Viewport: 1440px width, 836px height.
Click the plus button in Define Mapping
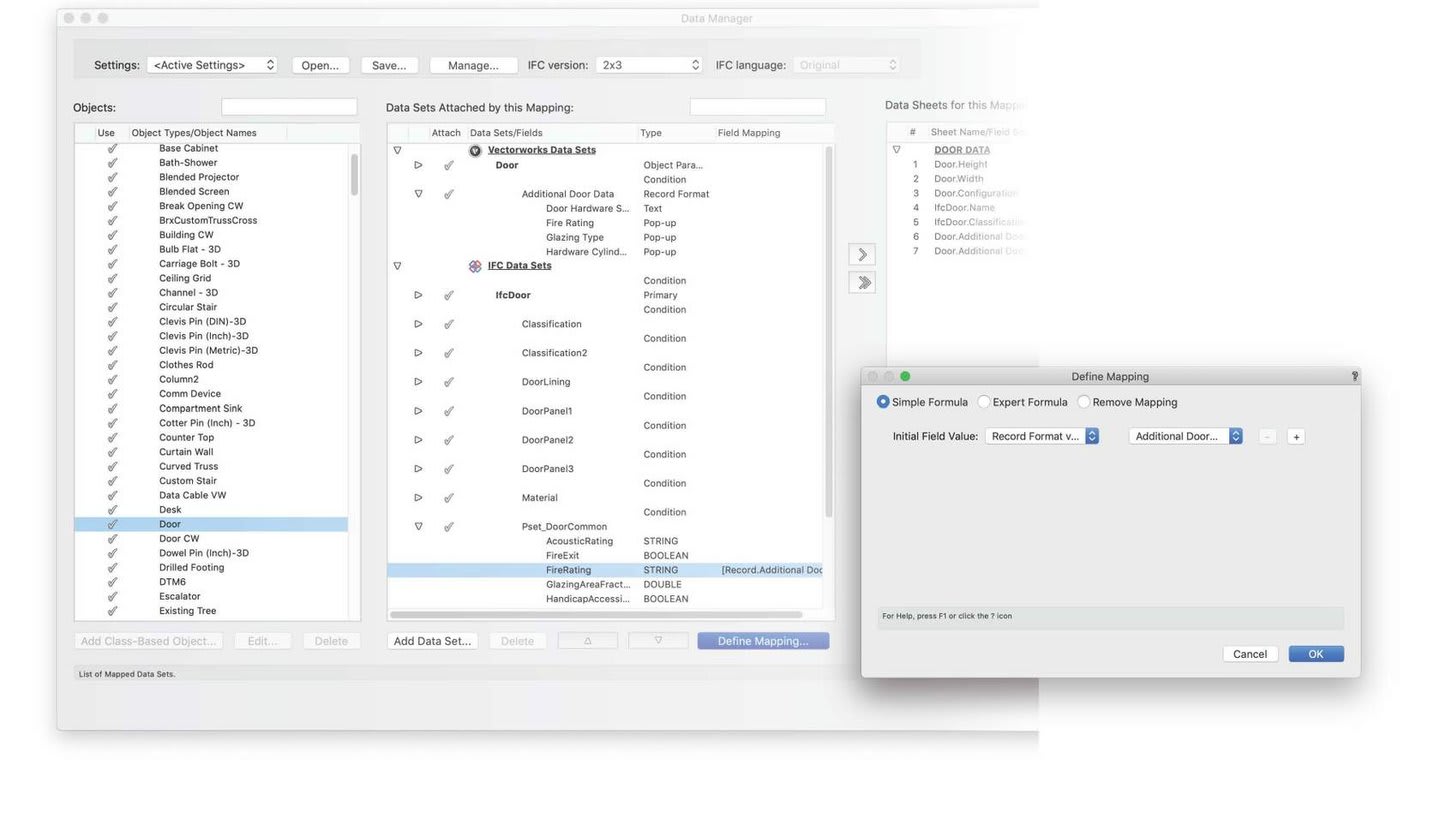(x=1295, y=437)
